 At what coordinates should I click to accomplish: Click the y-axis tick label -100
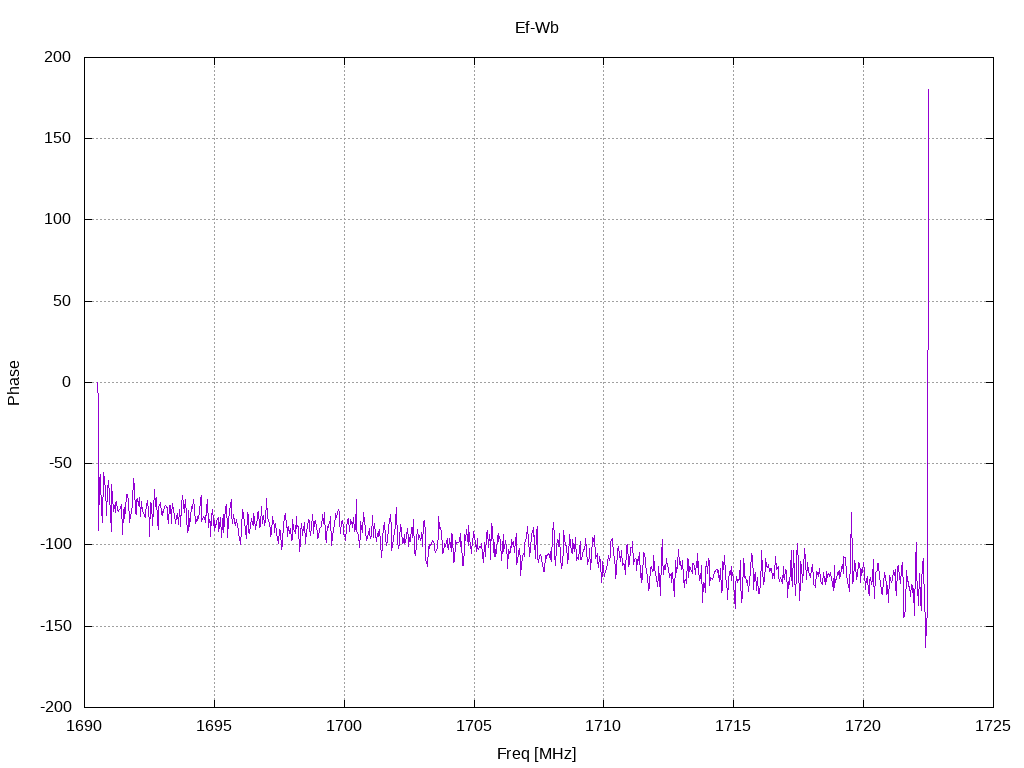pyautogui.click(x=56, y=545)
